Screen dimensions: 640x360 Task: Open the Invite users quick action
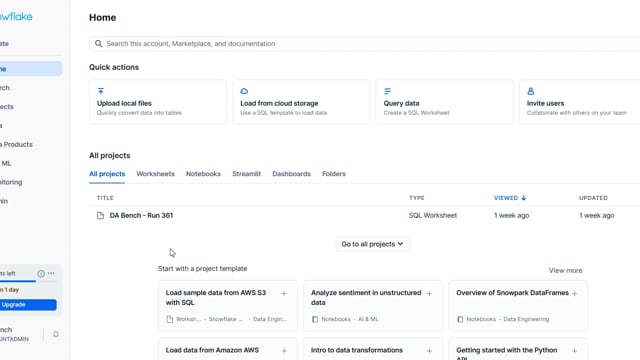coord(580,102)
